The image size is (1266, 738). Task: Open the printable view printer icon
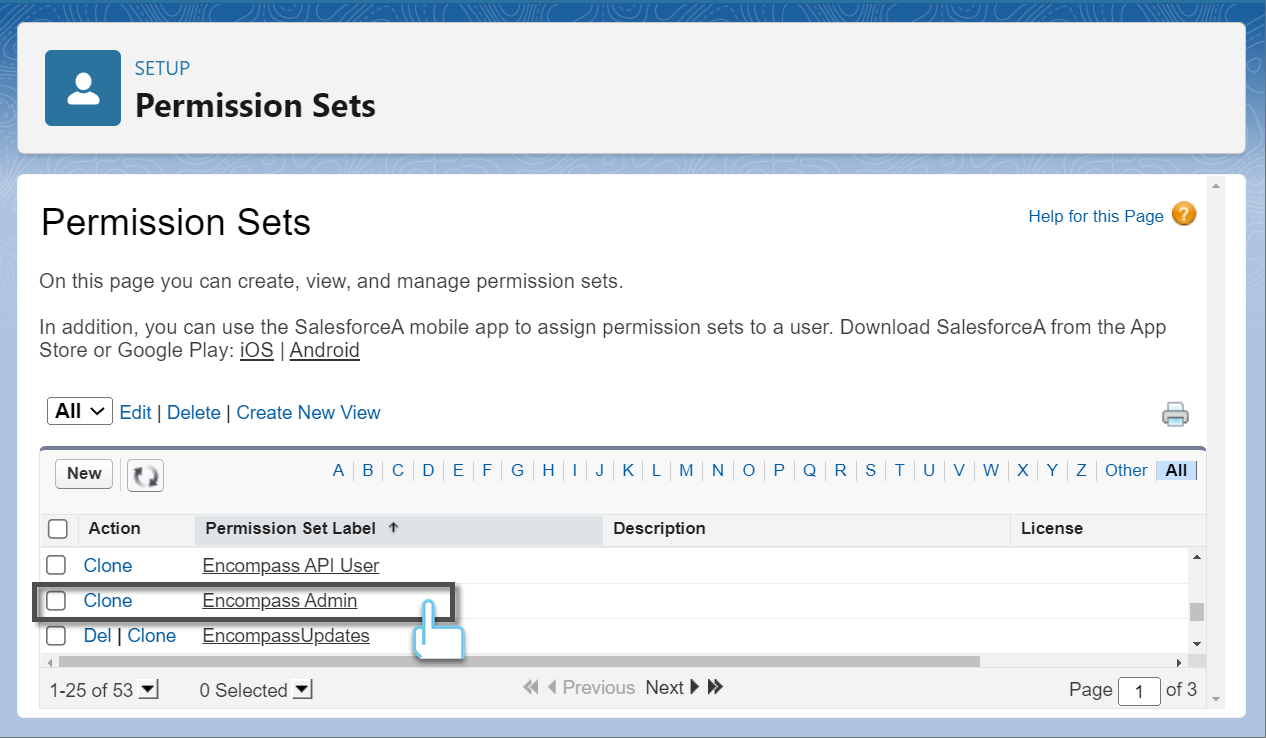(1175, 414)
